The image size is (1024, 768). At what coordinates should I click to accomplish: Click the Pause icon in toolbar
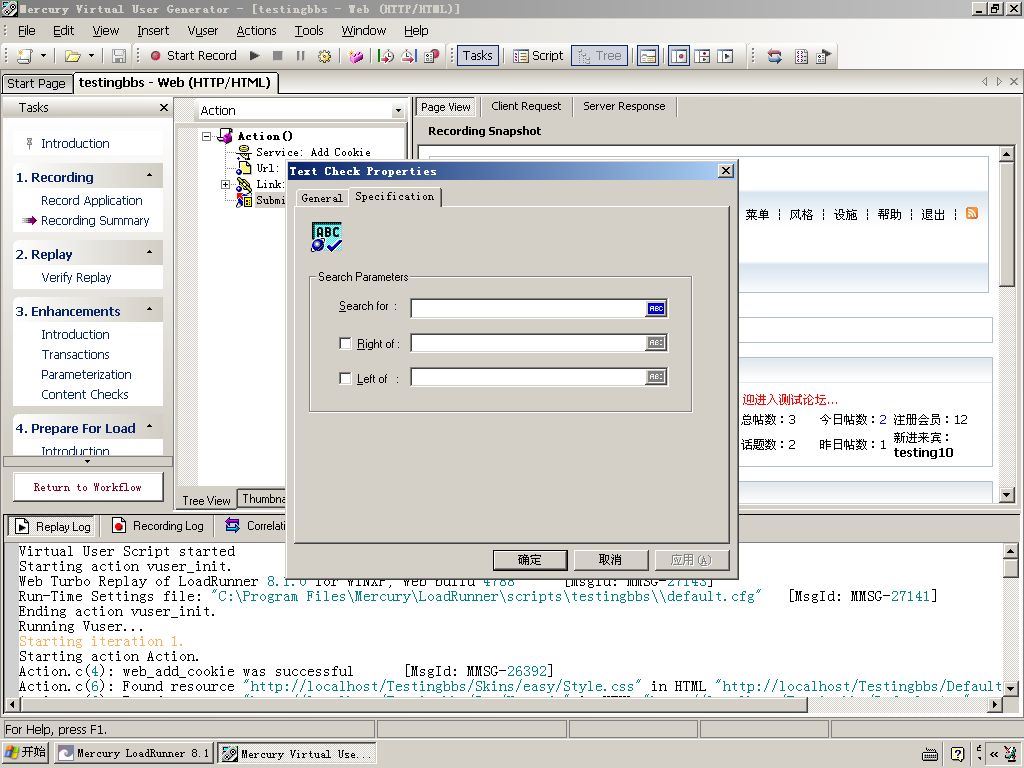(300, 56)
